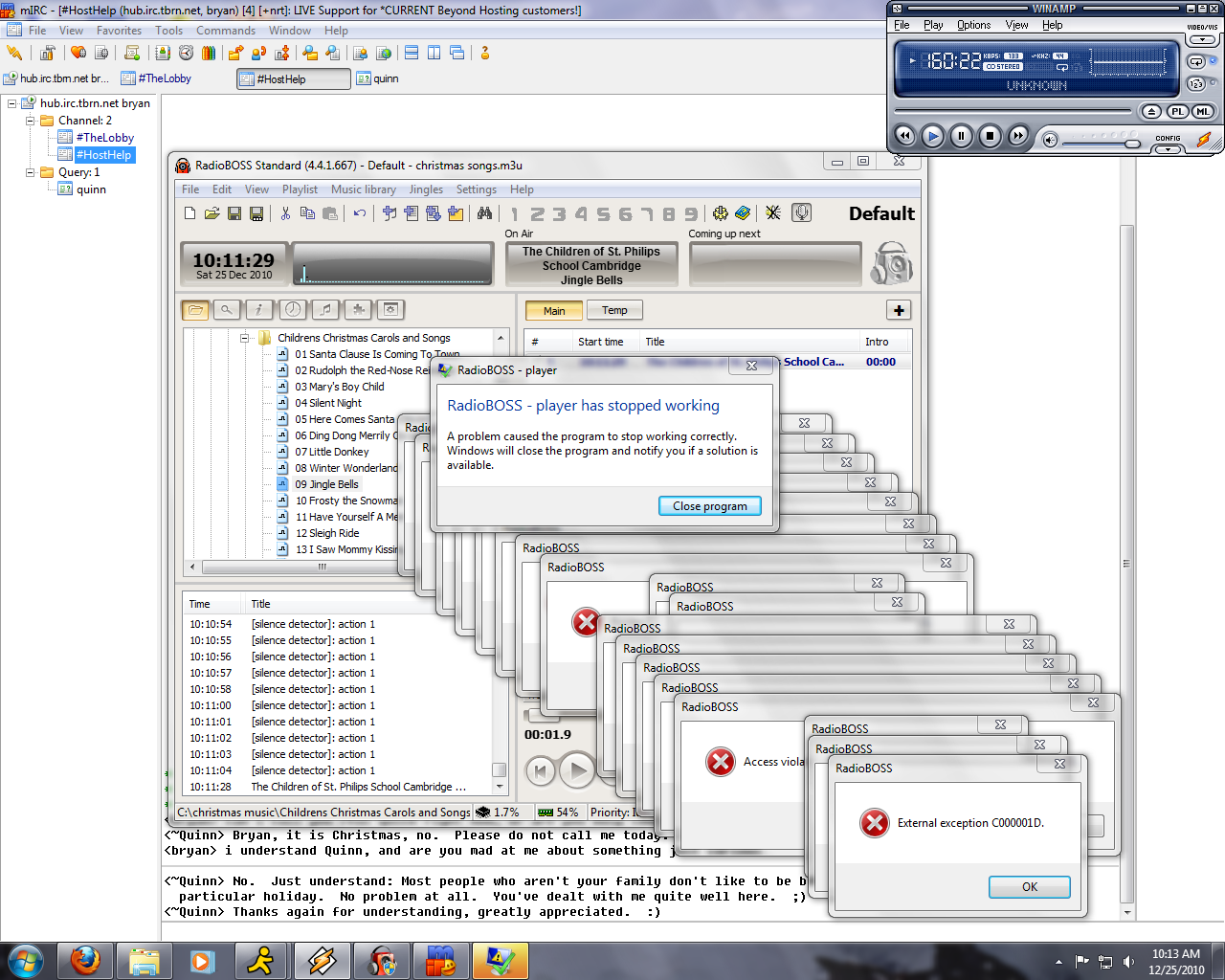This screenshot has height=980, width=1225.
Task: Open mIRC Favorites menu
Action: (x=119, y=31)
